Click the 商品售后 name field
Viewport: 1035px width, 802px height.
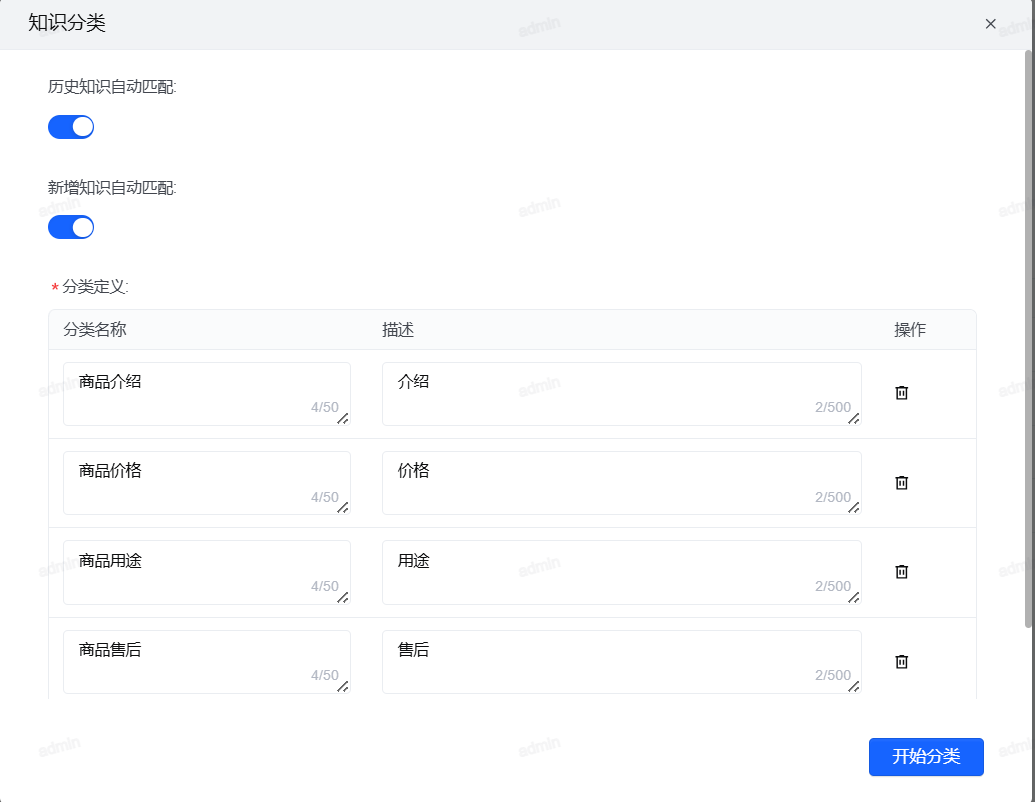[x=206, y=662]
